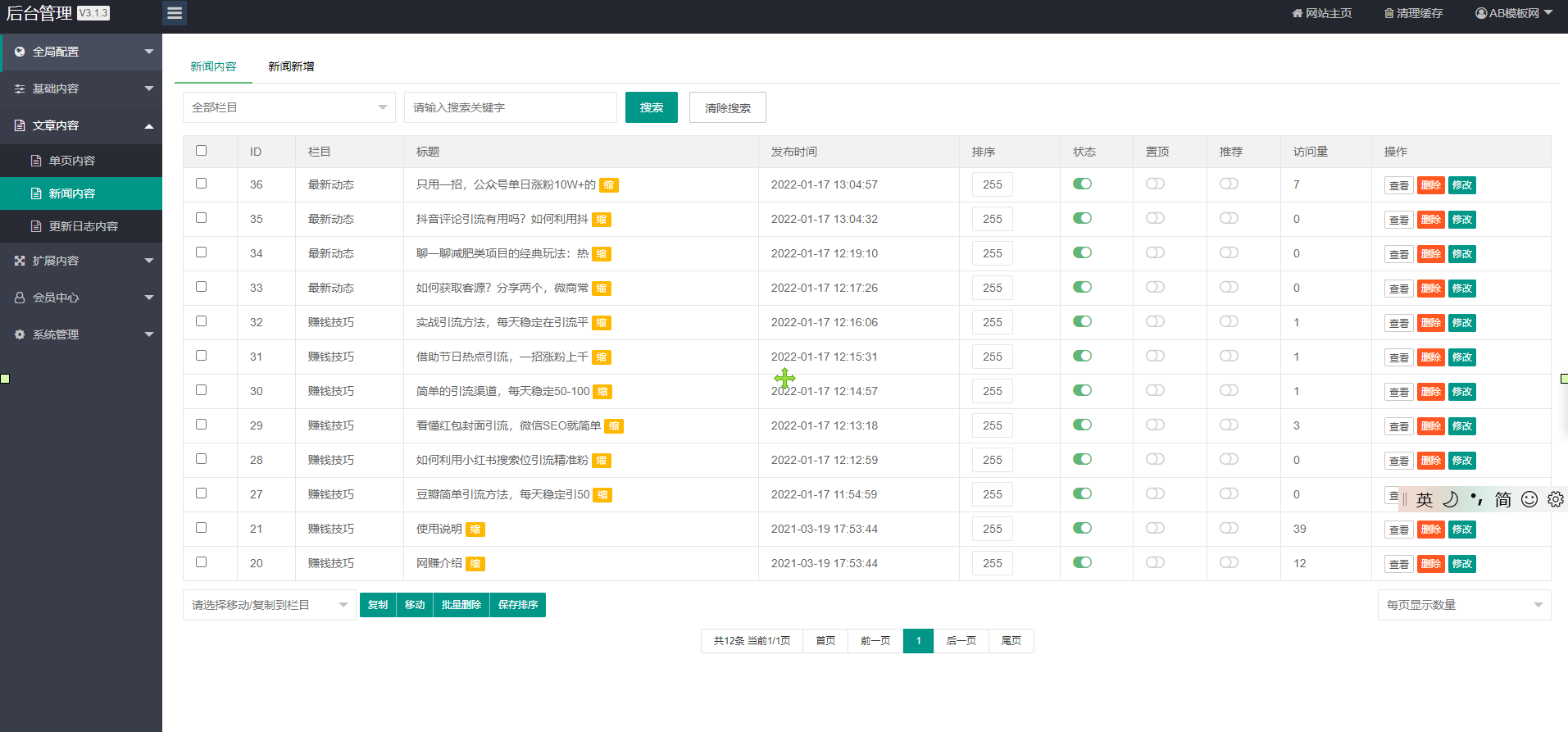This screenshot has width=1568, height=732.
Task: Click the 排序 value field for article 36
Action: [x=993, y=184]
